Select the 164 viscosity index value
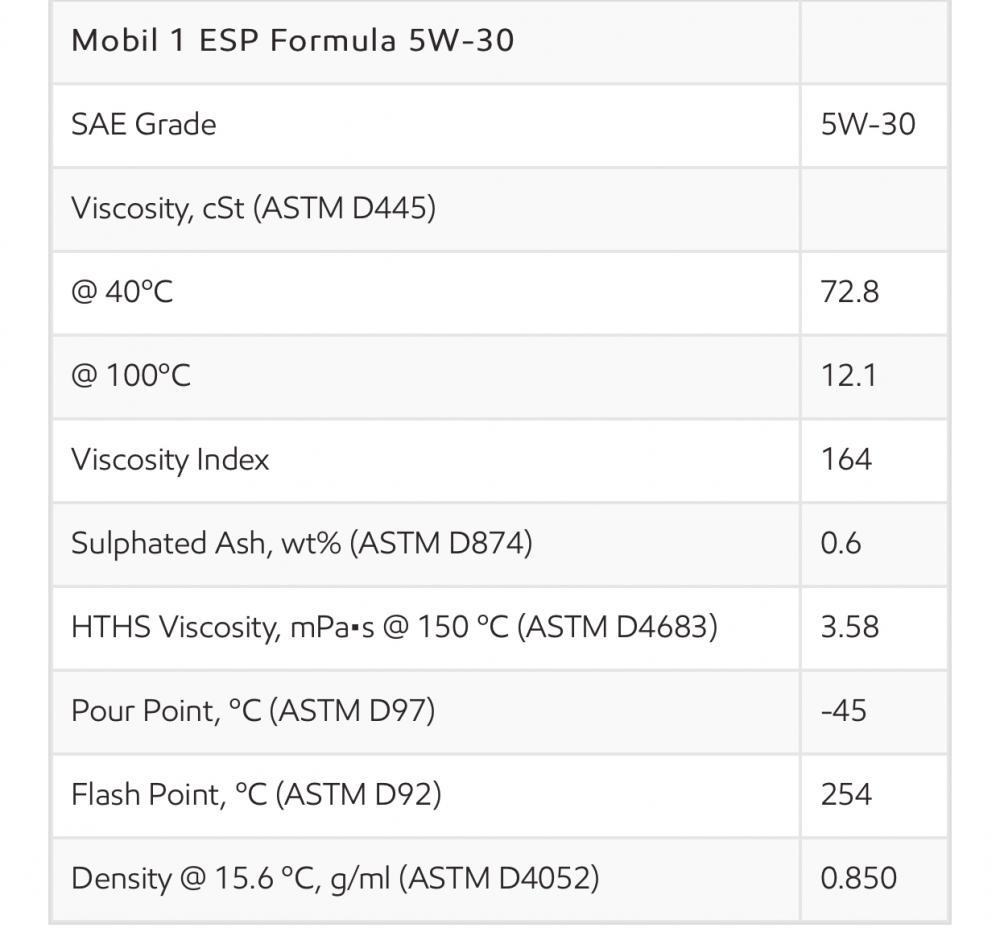Image resolution: width=1000 pixels, height=928 pixels. coord(846,460)
